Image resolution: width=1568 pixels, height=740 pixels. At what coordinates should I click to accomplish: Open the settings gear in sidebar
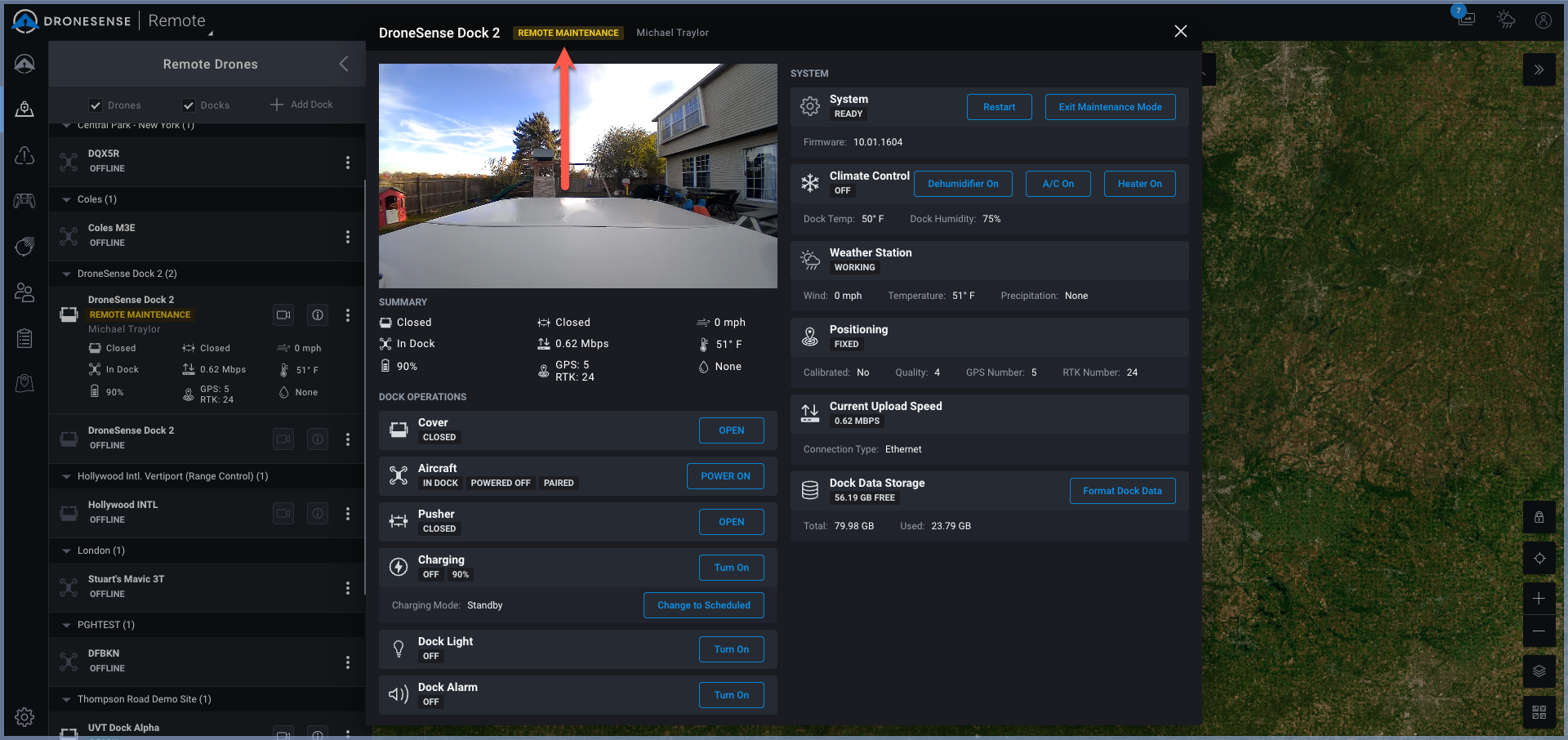pyautogui.click(x=24, y=717)
